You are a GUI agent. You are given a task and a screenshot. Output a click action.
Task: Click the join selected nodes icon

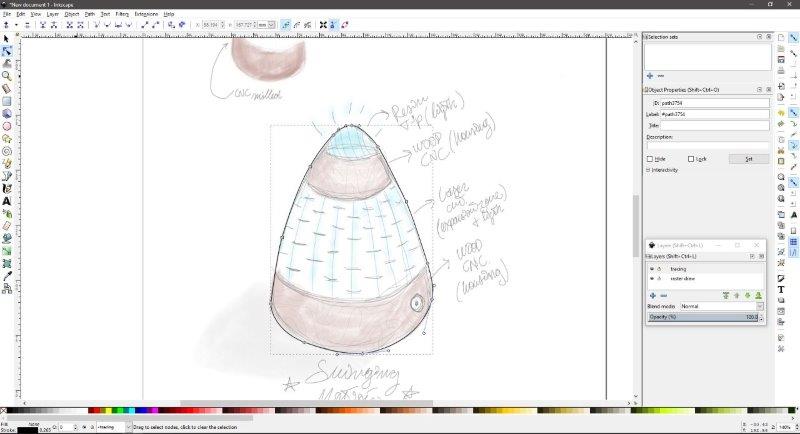pos(43,24)
